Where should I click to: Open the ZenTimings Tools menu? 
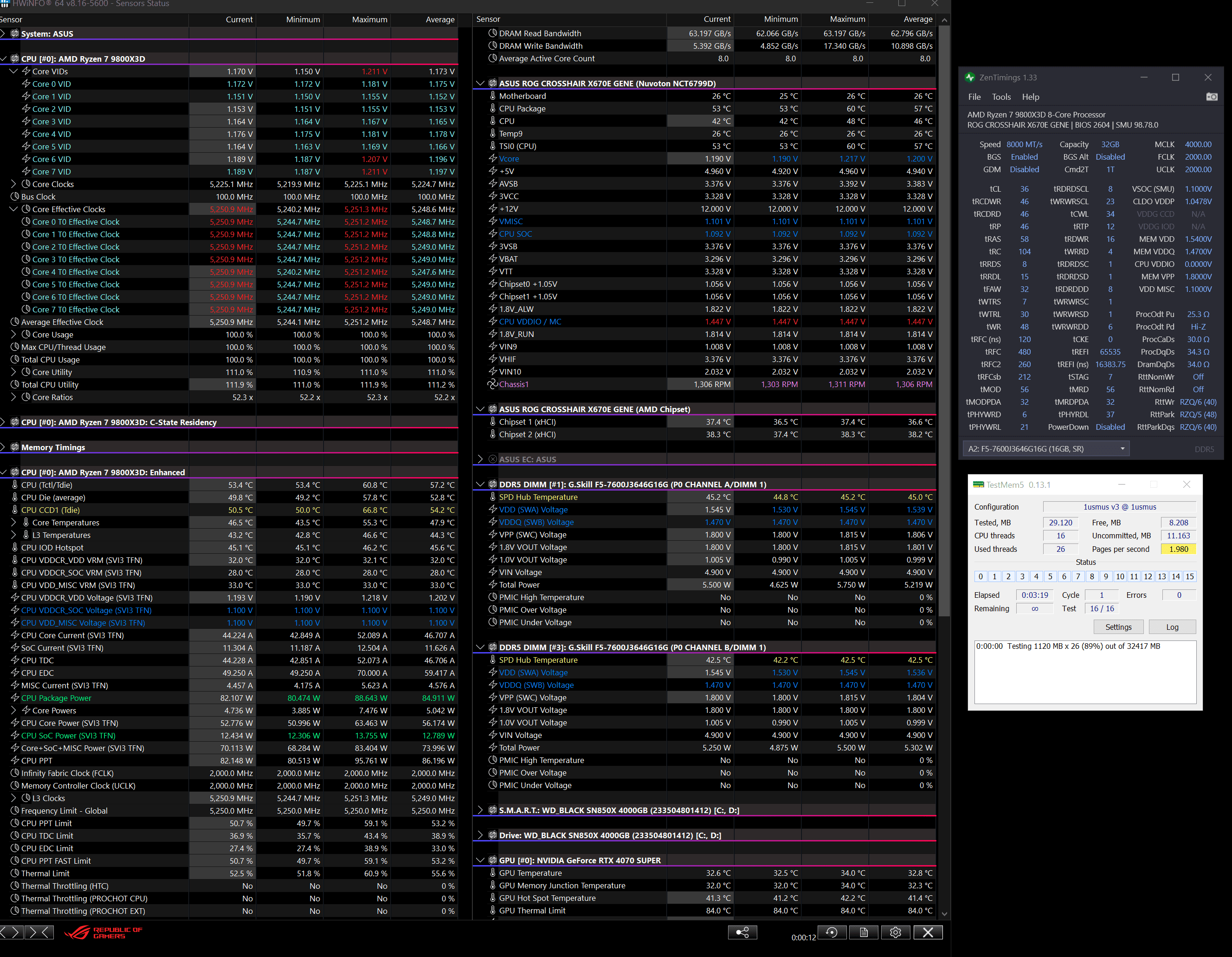coord(1001,97)
